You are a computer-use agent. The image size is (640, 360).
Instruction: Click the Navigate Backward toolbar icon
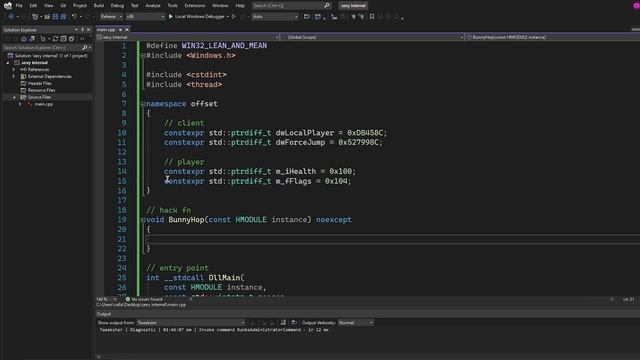11,17
